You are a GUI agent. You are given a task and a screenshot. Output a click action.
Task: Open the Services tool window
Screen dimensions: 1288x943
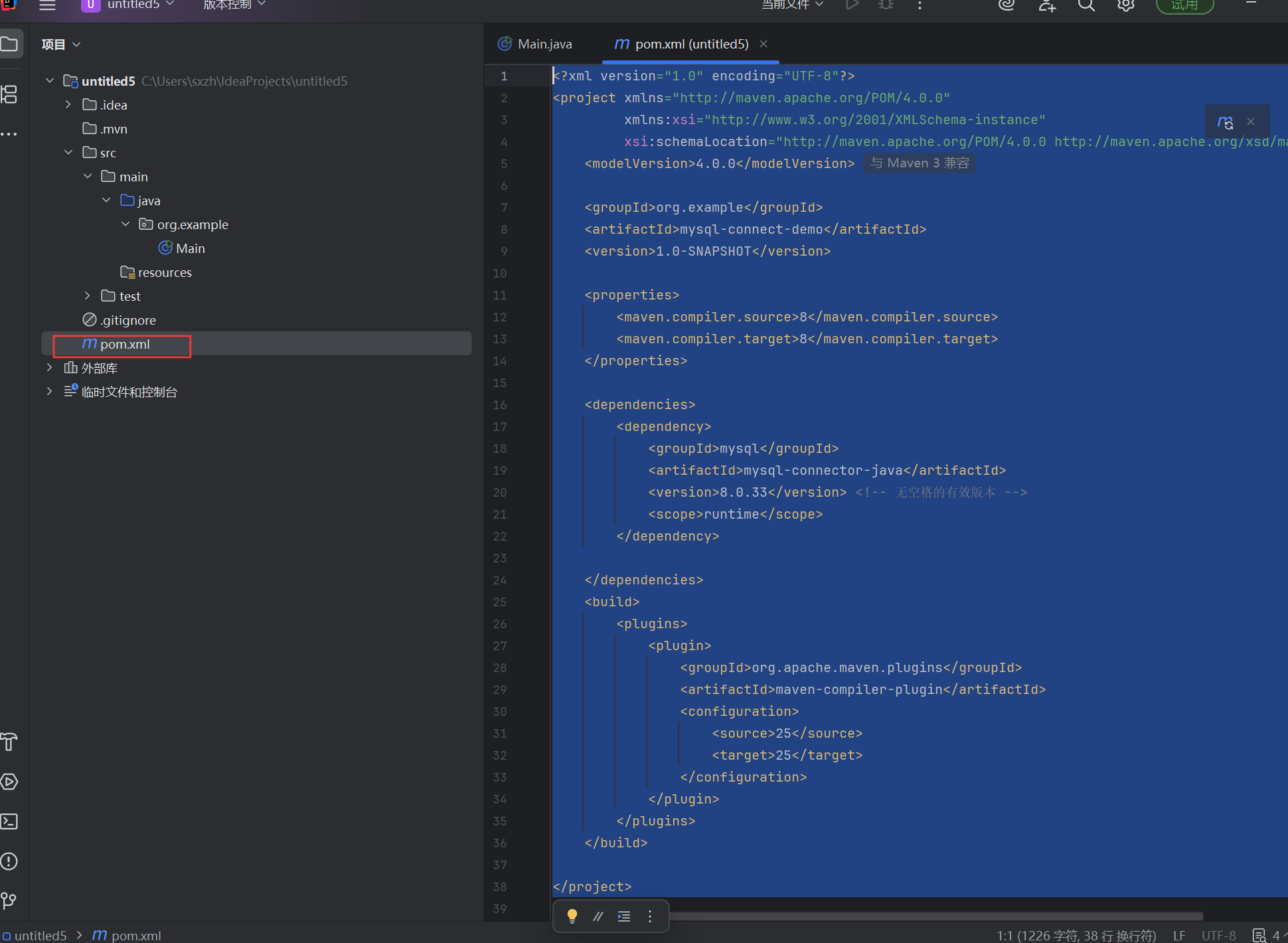9,782
